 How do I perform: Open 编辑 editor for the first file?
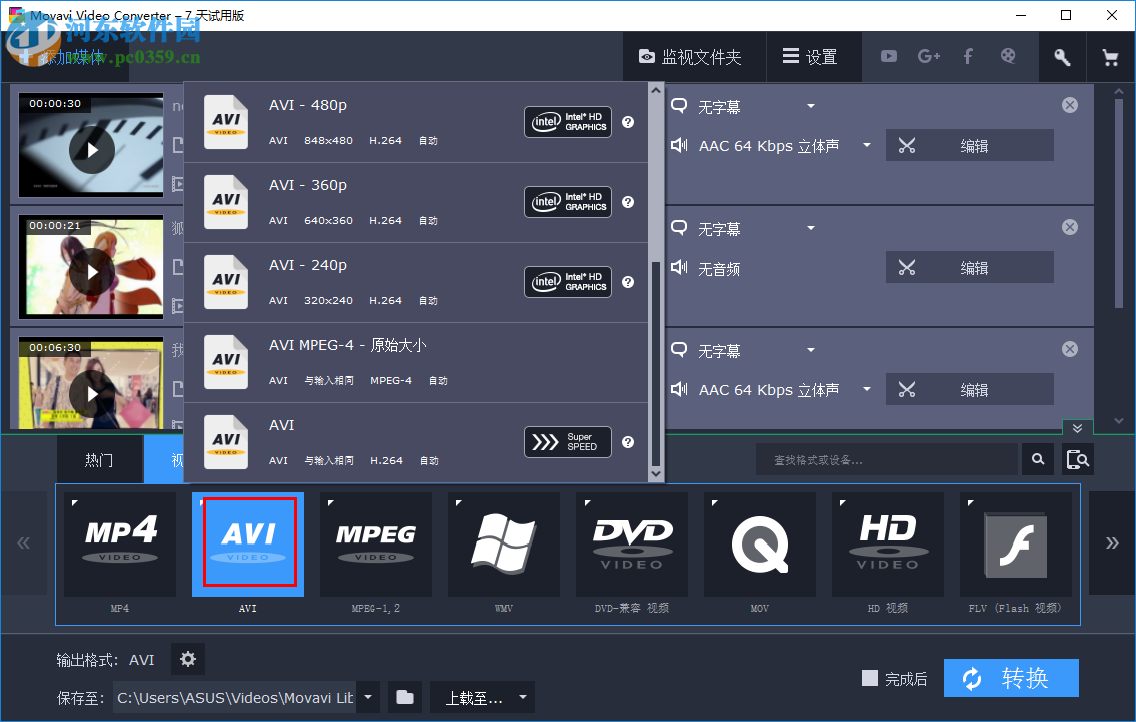point(969,144)
